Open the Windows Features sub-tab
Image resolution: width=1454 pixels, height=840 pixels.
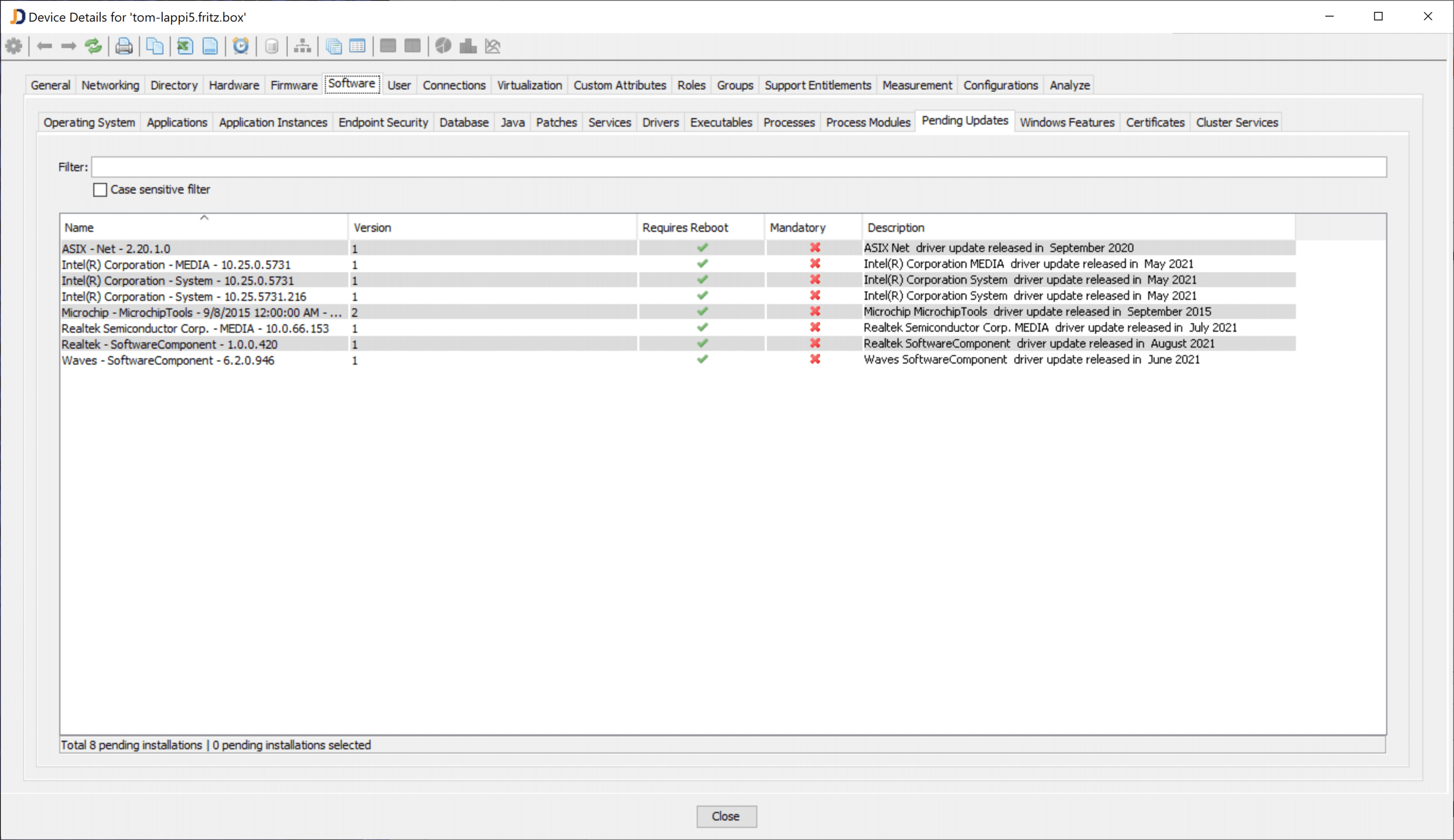1066,122
